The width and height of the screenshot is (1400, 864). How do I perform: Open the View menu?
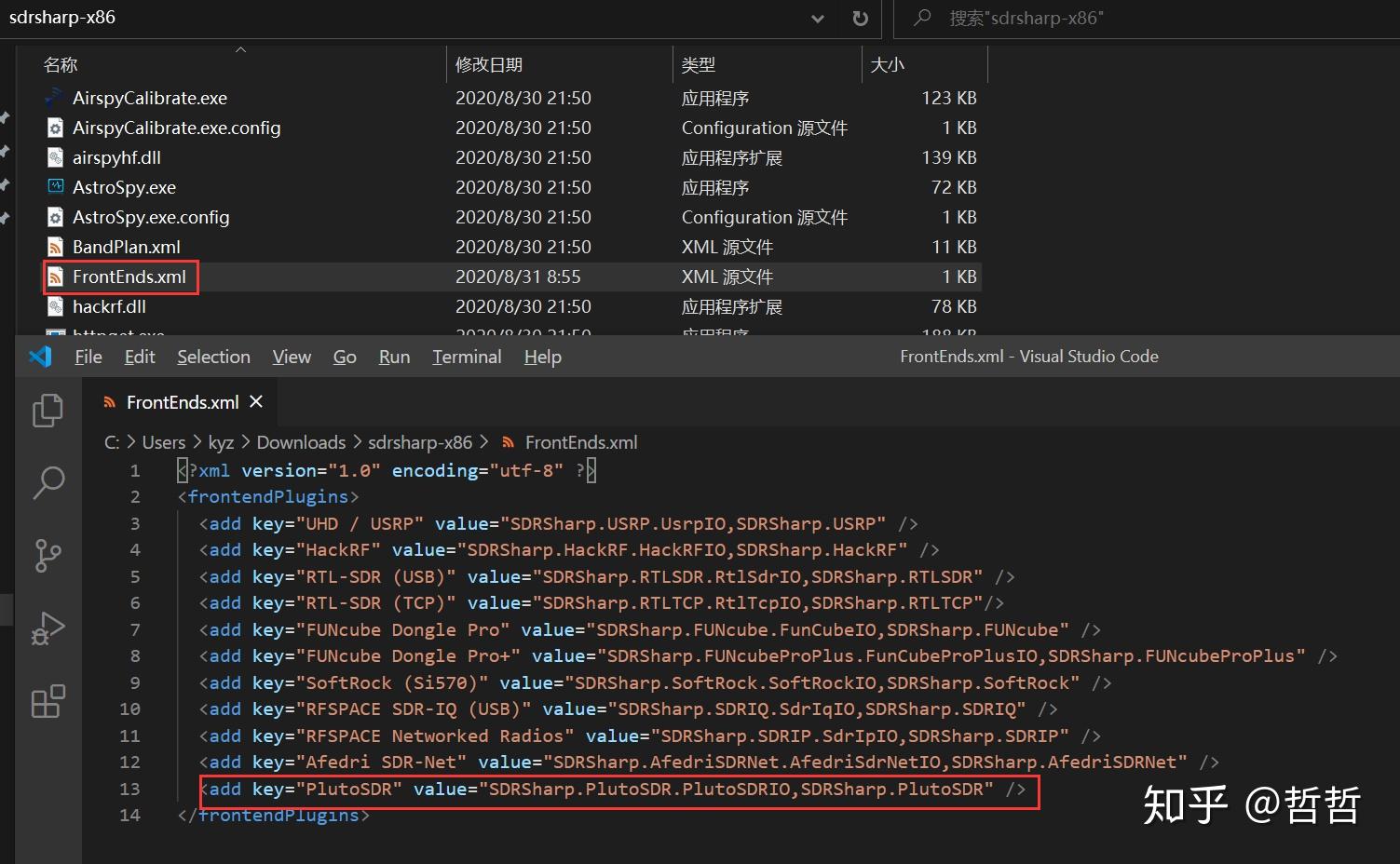(292, 357)
